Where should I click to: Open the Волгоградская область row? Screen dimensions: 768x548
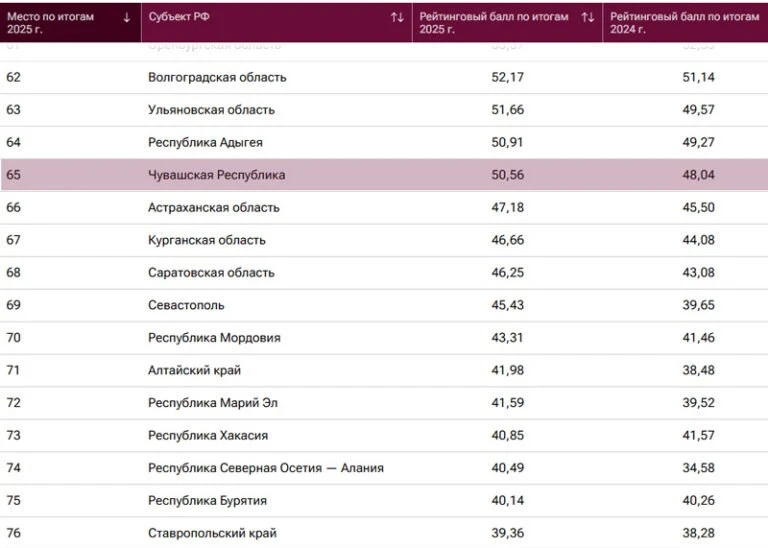pyautogui.click(x=384, y=77)
